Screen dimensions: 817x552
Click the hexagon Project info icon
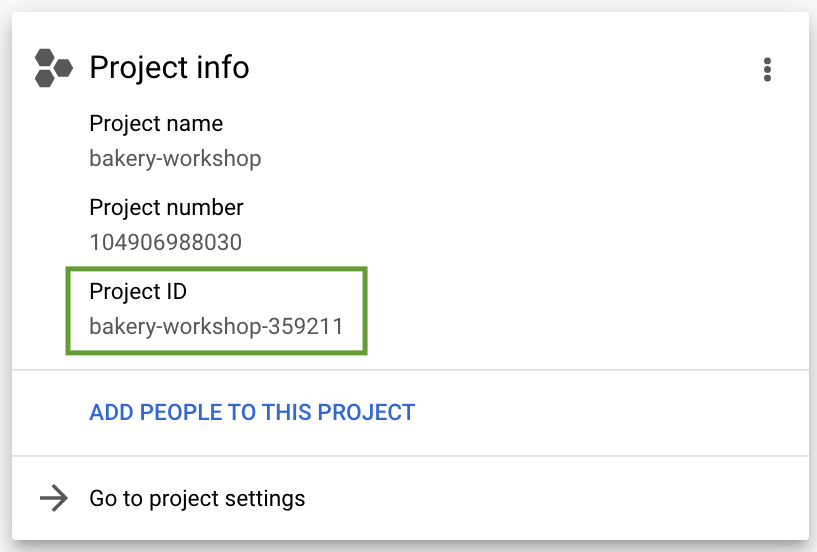(54, 68)
